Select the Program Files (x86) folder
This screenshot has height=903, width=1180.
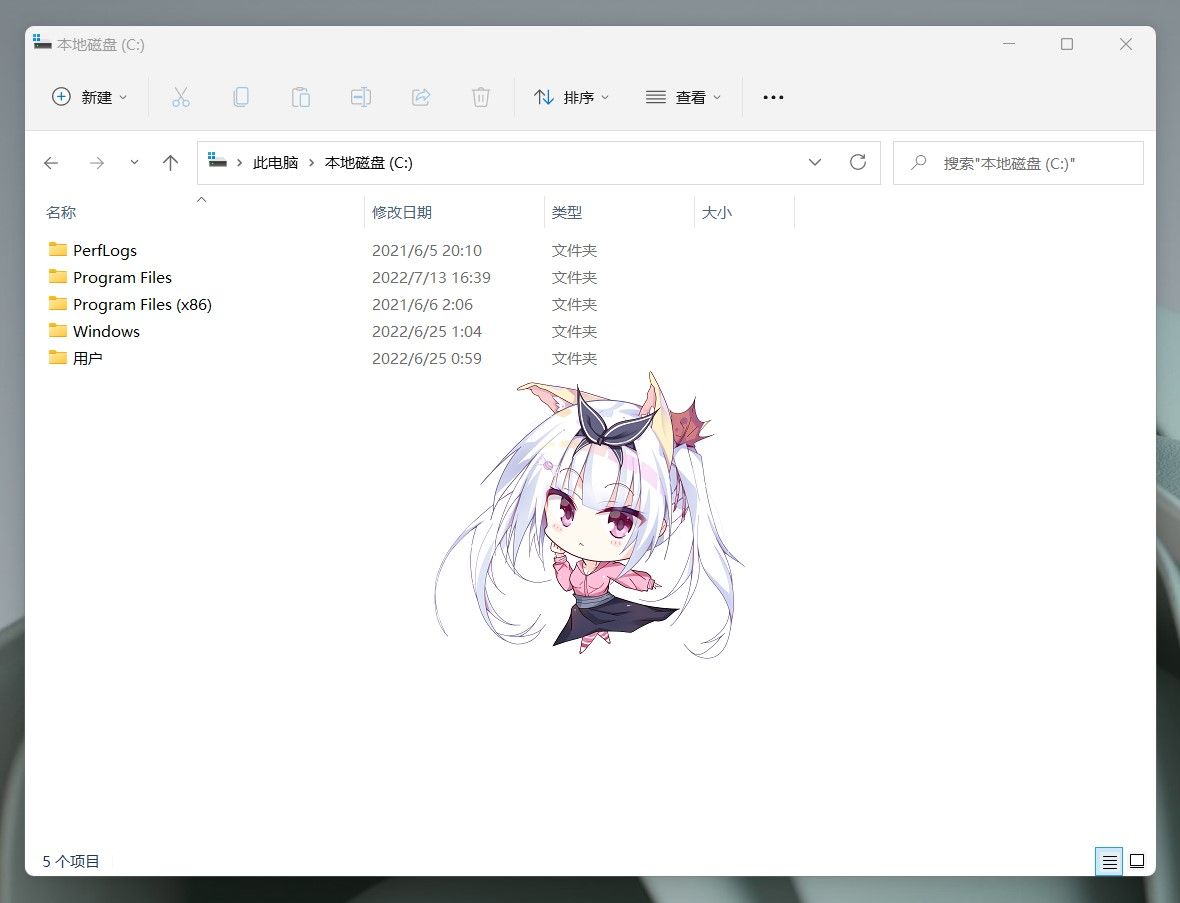pos(142,305)
